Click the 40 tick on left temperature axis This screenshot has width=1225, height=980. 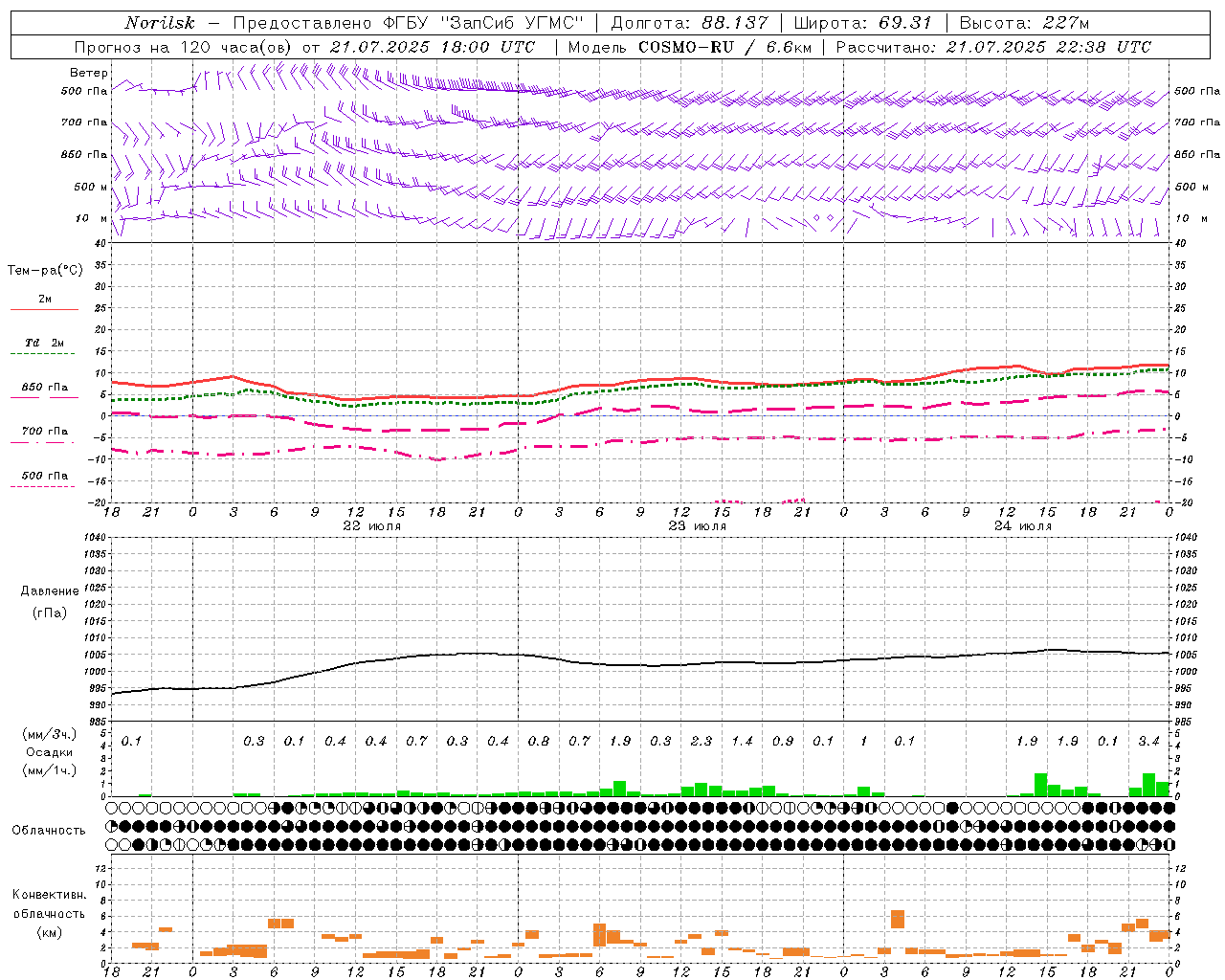pos(99,243)
